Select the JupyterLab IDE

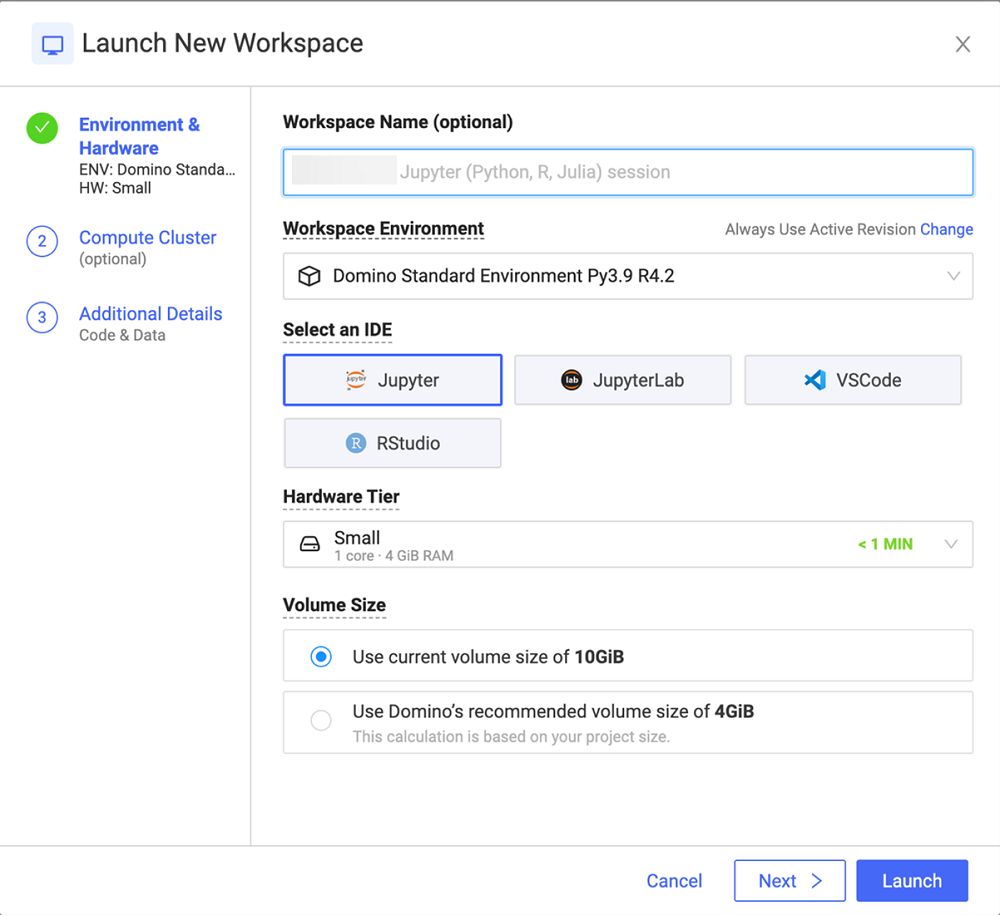click(x=622, y=380)
